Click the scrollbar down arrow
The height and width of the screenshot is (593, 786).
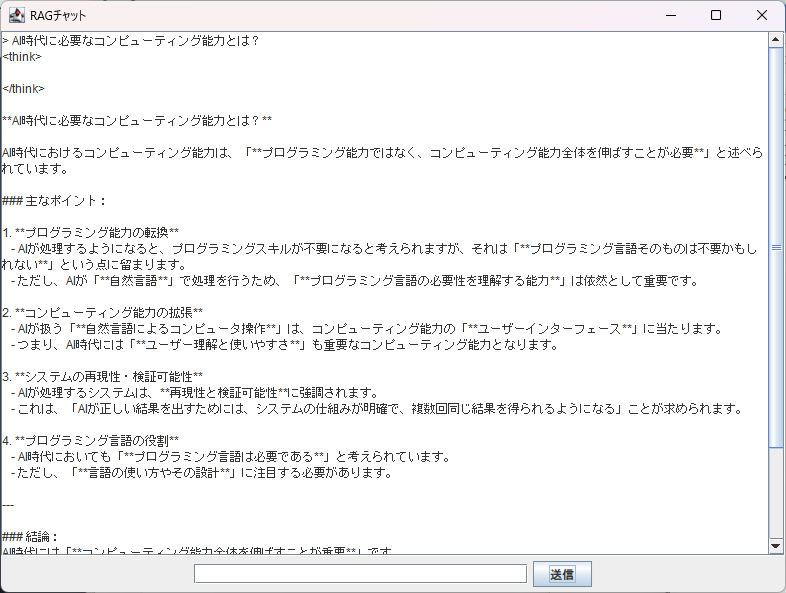click(776, 546)
